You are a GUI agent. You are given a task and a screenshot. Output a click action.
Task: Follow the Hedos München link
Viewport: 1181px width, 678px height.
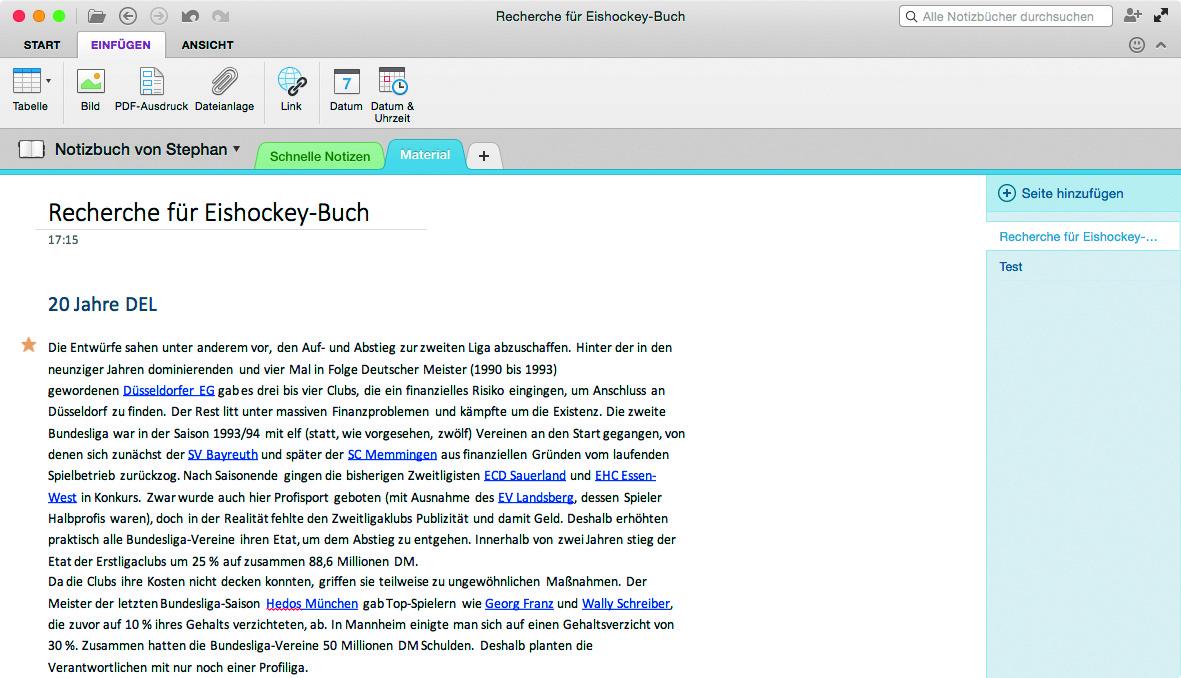pyautogui.click(x=312, y=603)
